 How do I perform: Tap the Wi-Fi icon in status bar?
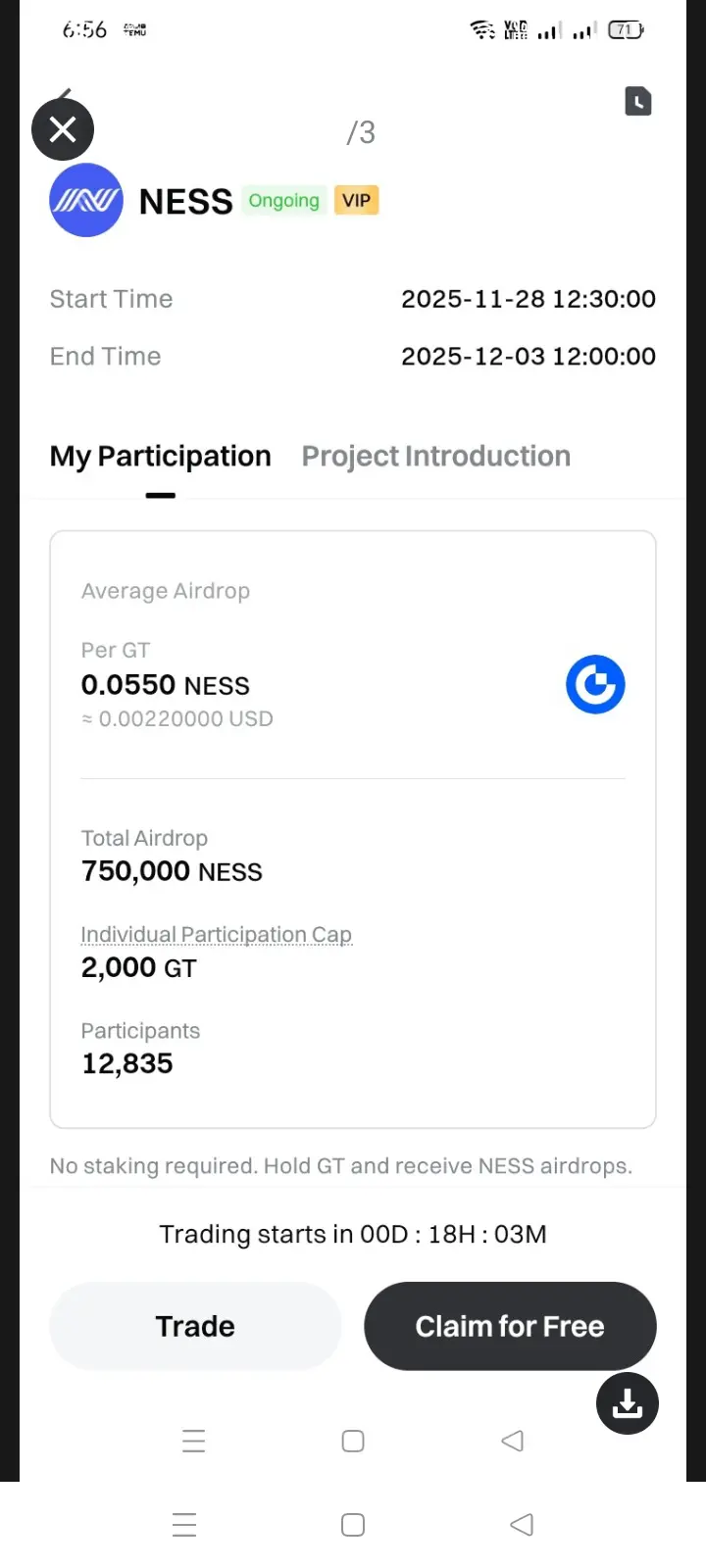482,30
